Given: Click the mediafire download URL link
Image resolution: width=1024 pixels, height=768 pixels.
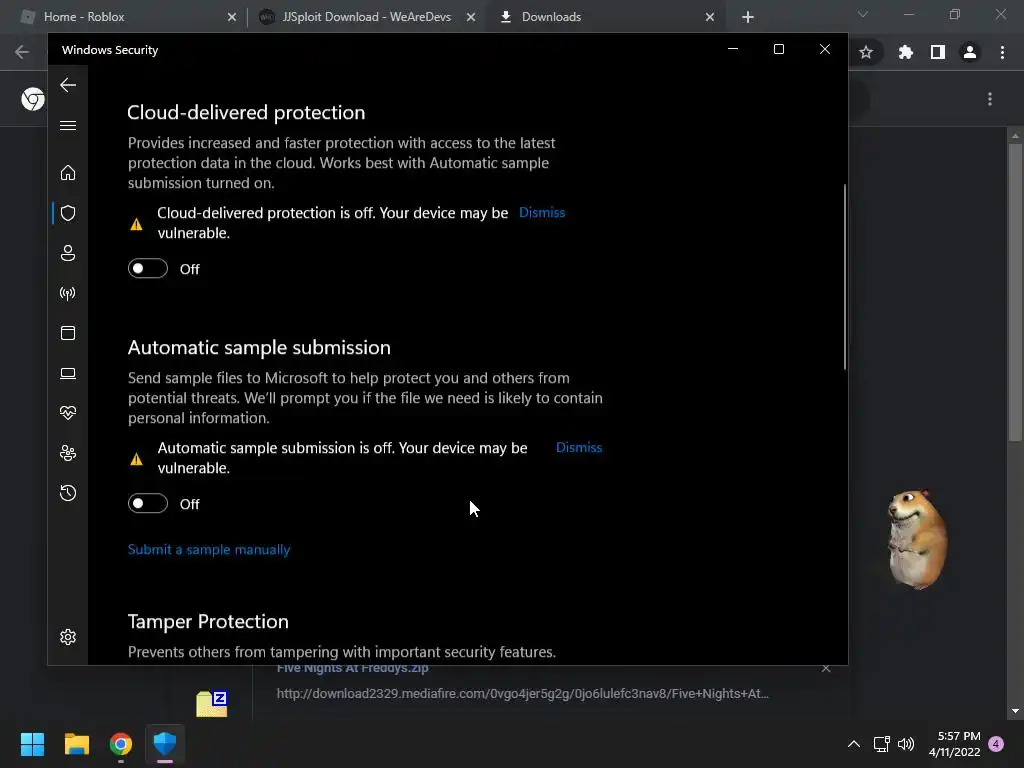Looking at the screenshot, I should coord(522,694).
